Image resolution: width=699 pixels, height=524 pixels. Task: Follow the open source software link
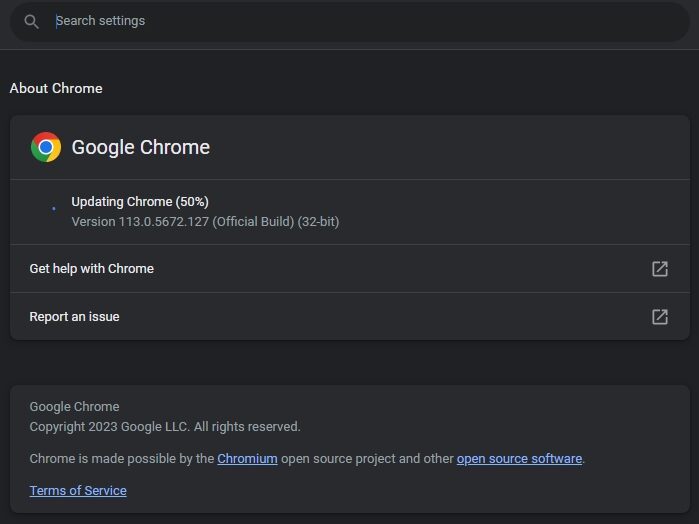519,459
